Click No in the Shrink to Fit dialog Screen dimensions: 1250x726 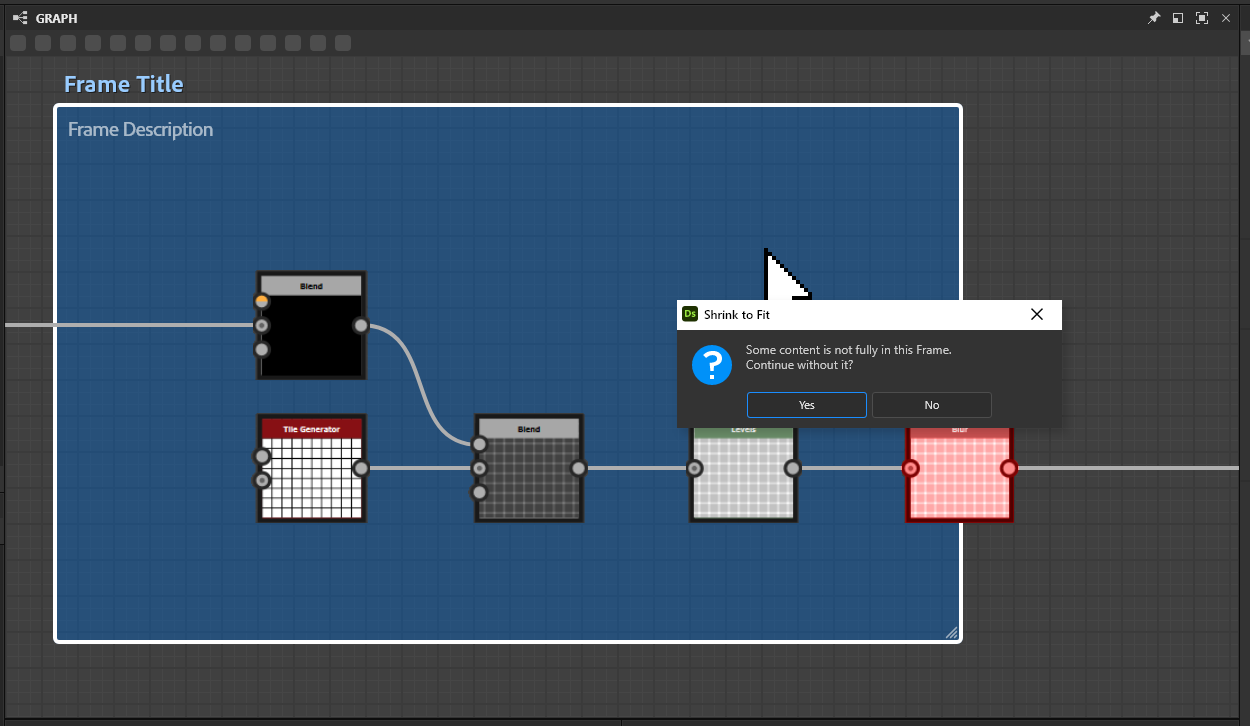(931, 405)
